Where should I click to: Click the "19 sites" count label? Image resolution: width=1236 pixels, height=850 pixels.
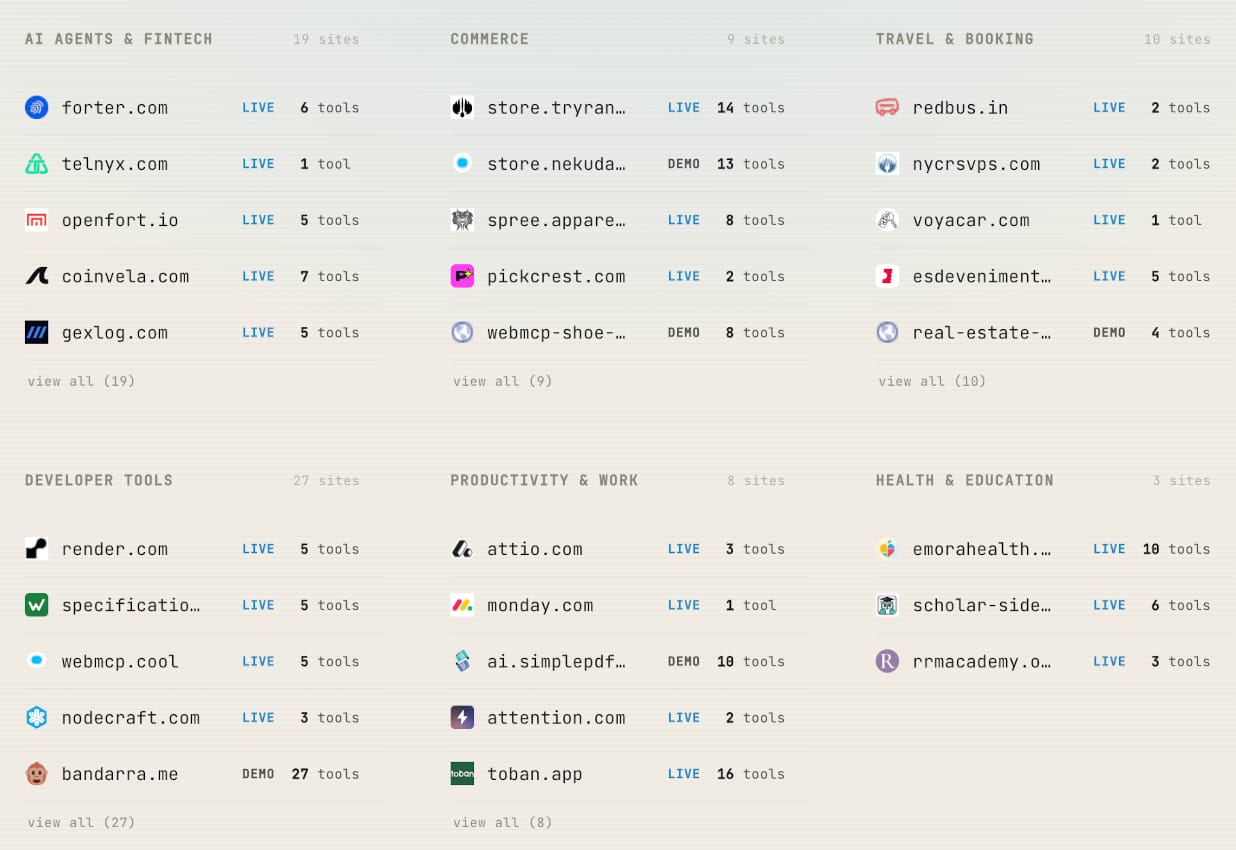click(x=326, y=40)
